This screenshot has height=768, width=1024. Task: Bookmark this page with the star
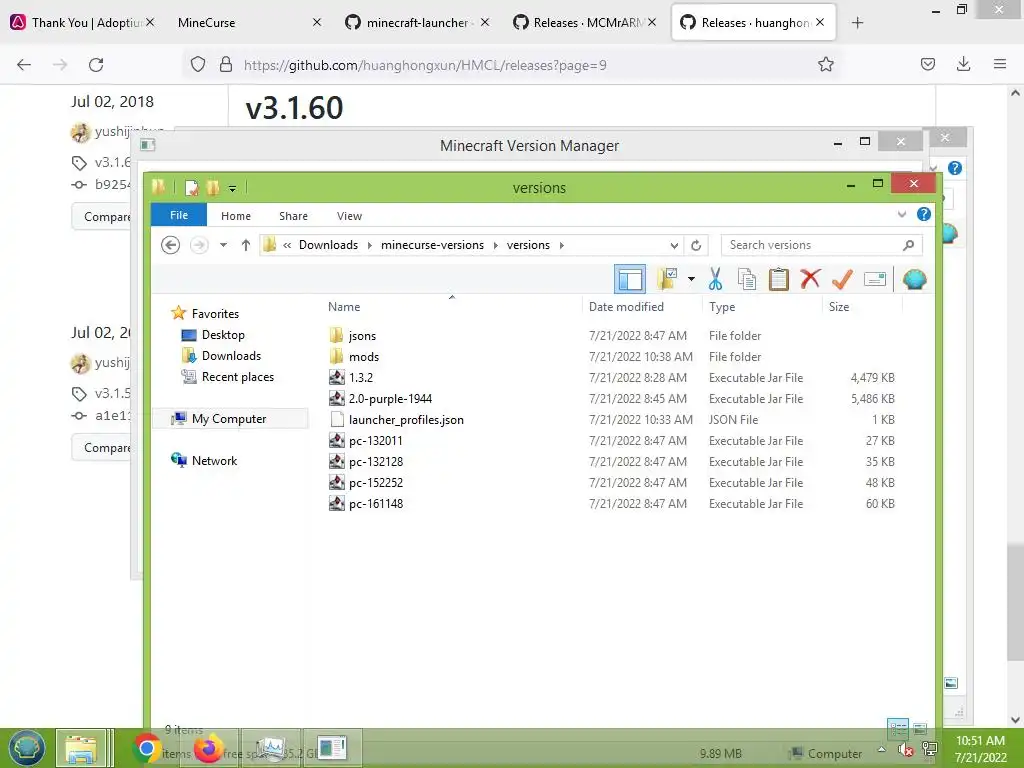coord(825,64)
